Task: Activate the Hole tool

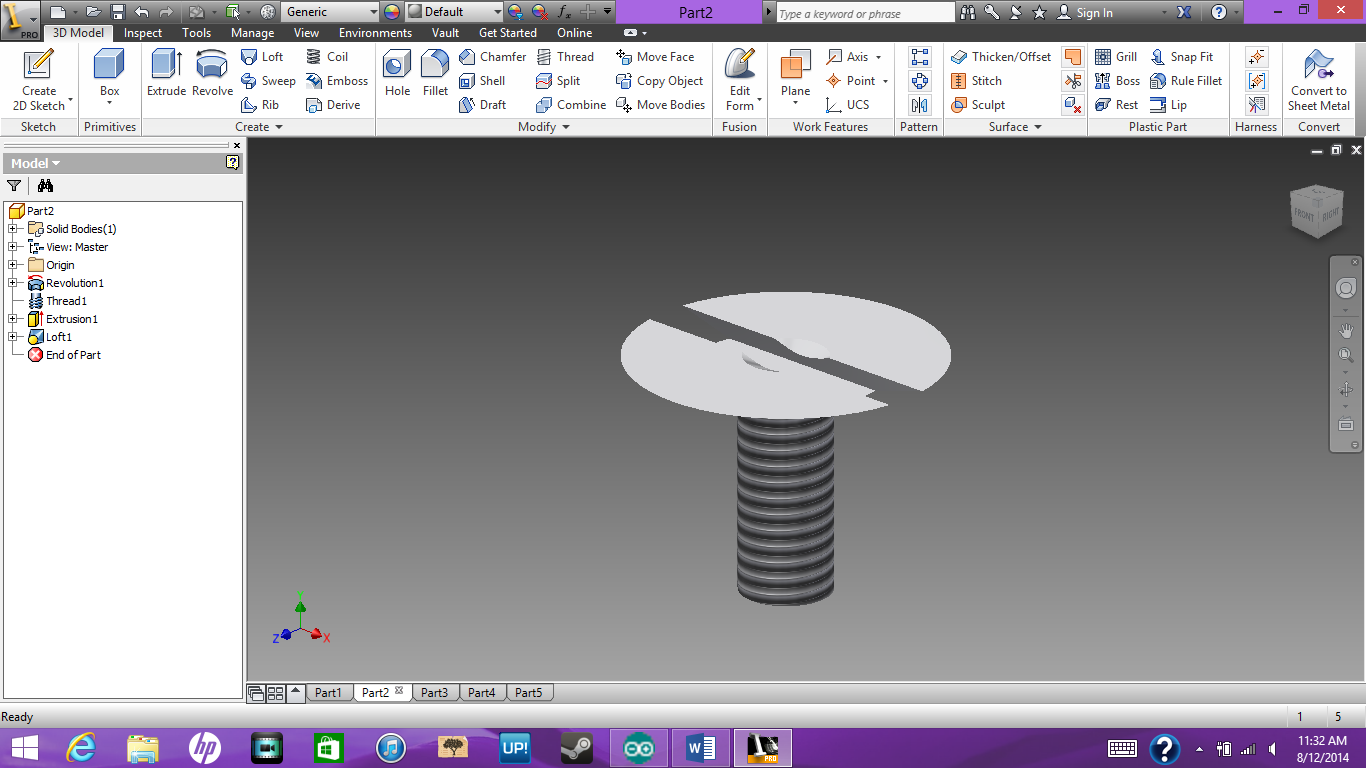Action: click(397, 73)
